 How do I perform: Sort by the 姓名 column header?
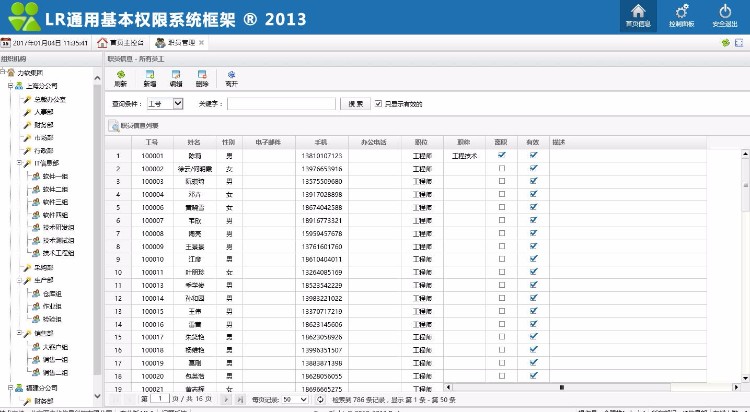click(194, 142)
